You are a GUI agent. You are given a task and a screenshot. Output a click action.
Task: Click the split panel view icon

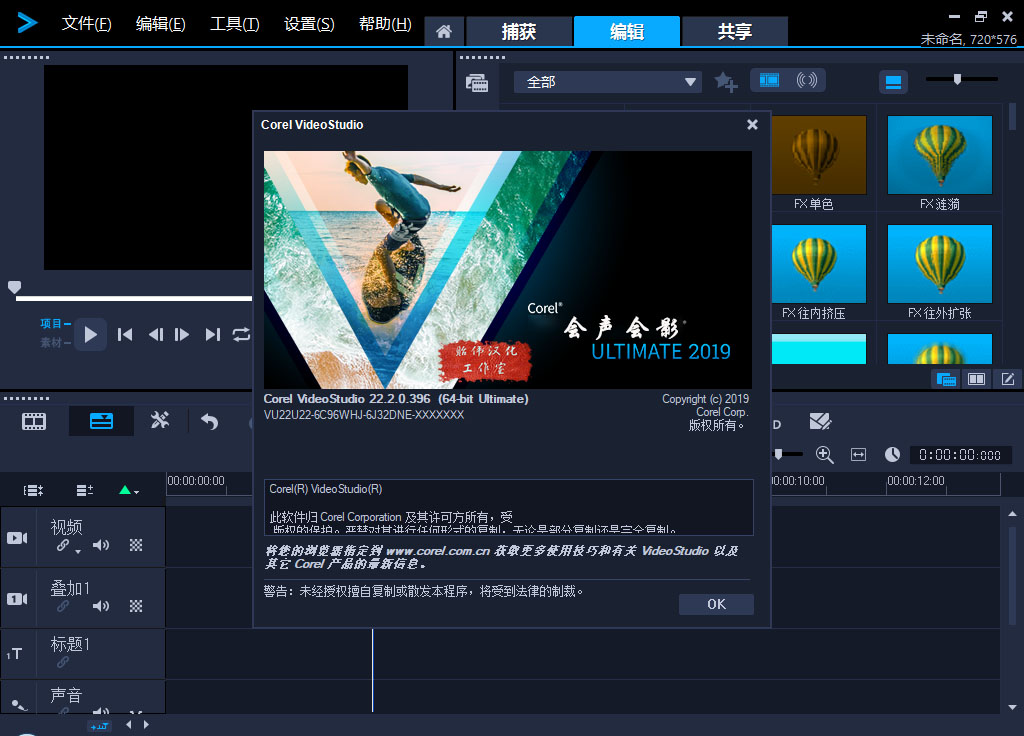pos(976,379)
